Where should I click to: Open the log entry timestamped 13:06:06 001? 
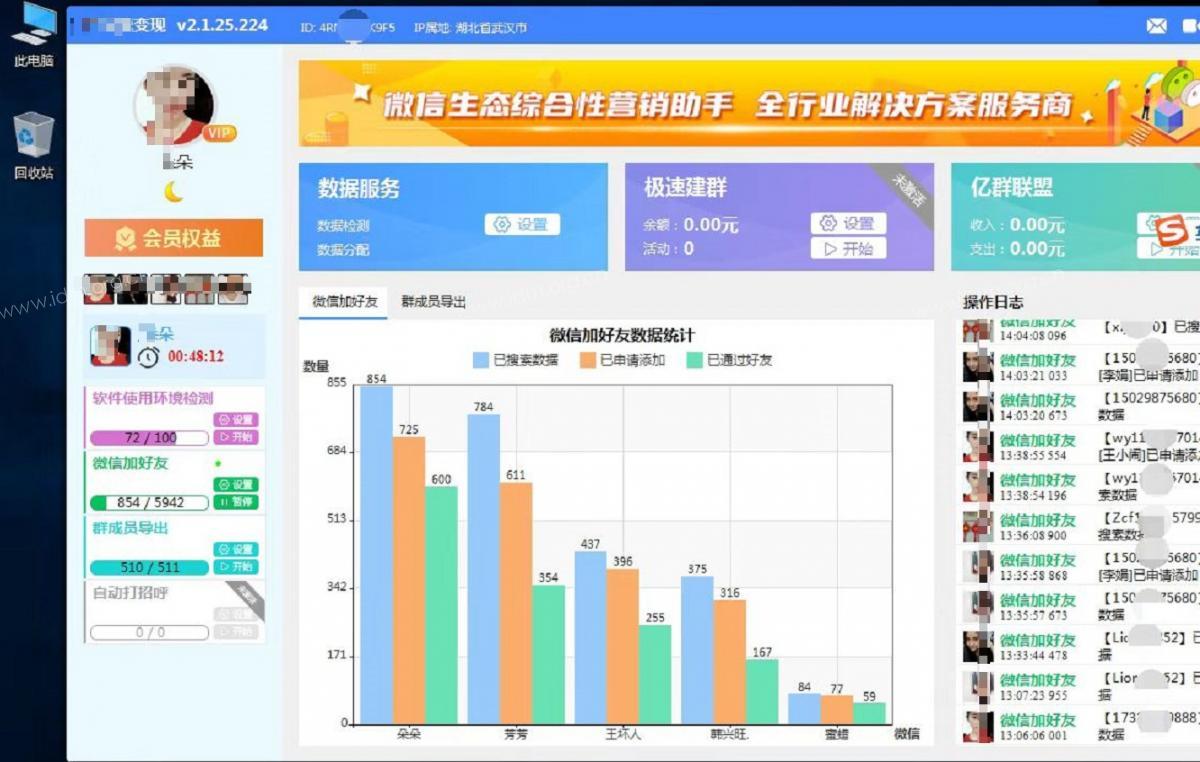click(x=1080, y=727)
